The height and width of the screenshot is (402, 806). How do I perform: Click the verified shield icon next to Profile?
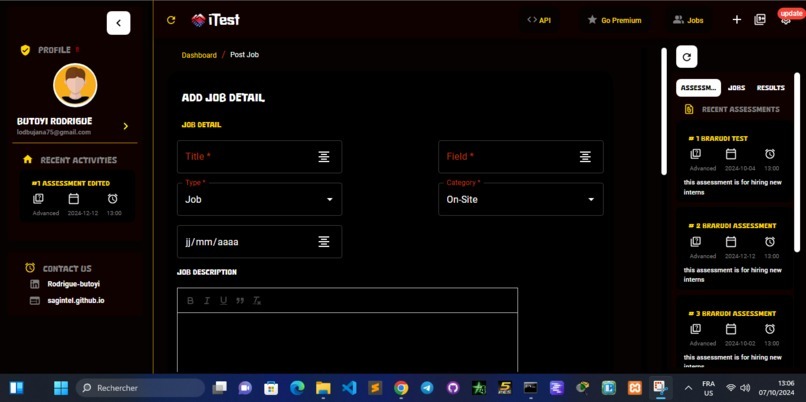[25, 50]
